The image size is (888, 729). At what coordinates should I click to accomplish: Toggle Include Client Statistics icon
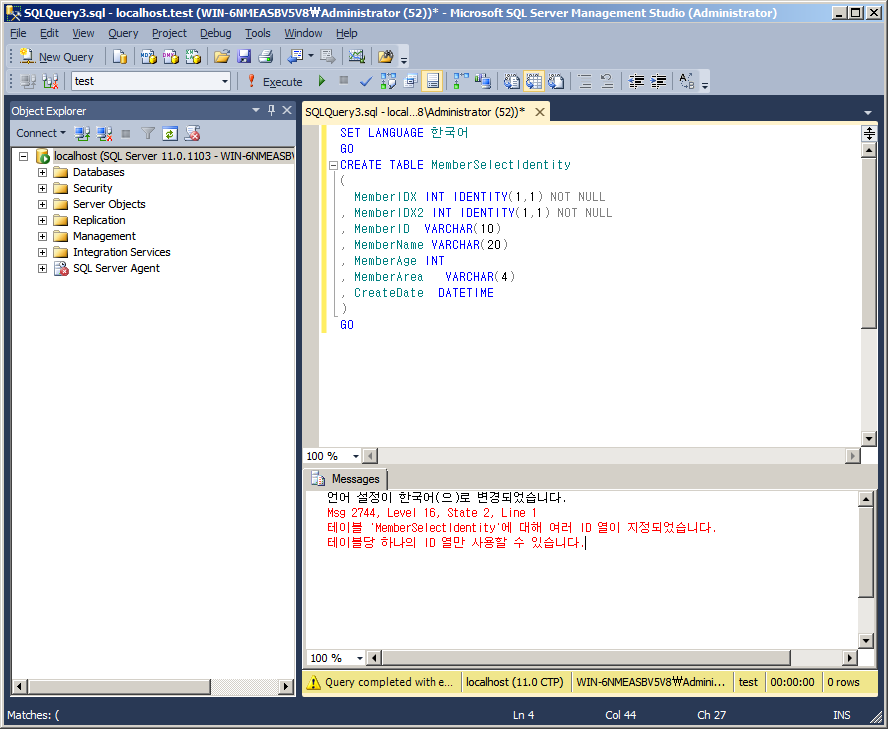pos(483,82)
